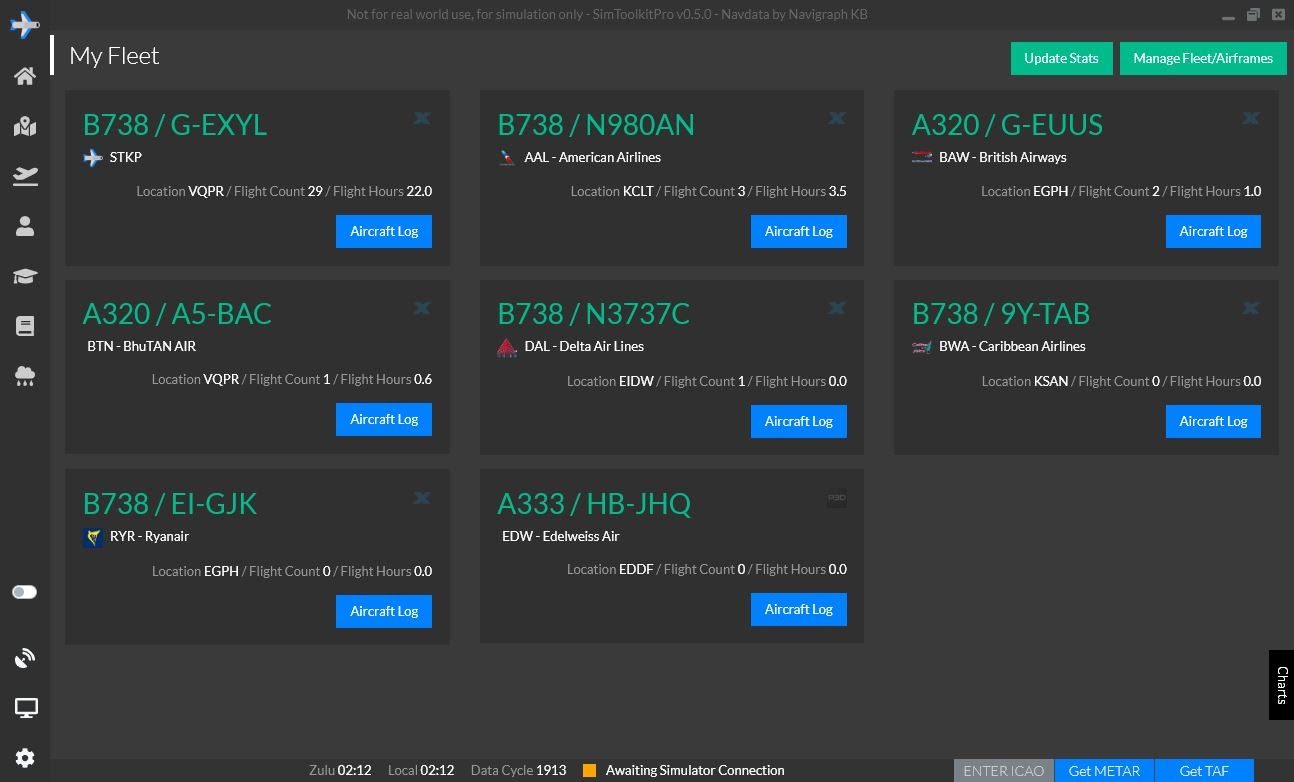Click the American Airlines logo
The height and width of the screenshot is (782, 1294).
[508, 157]
